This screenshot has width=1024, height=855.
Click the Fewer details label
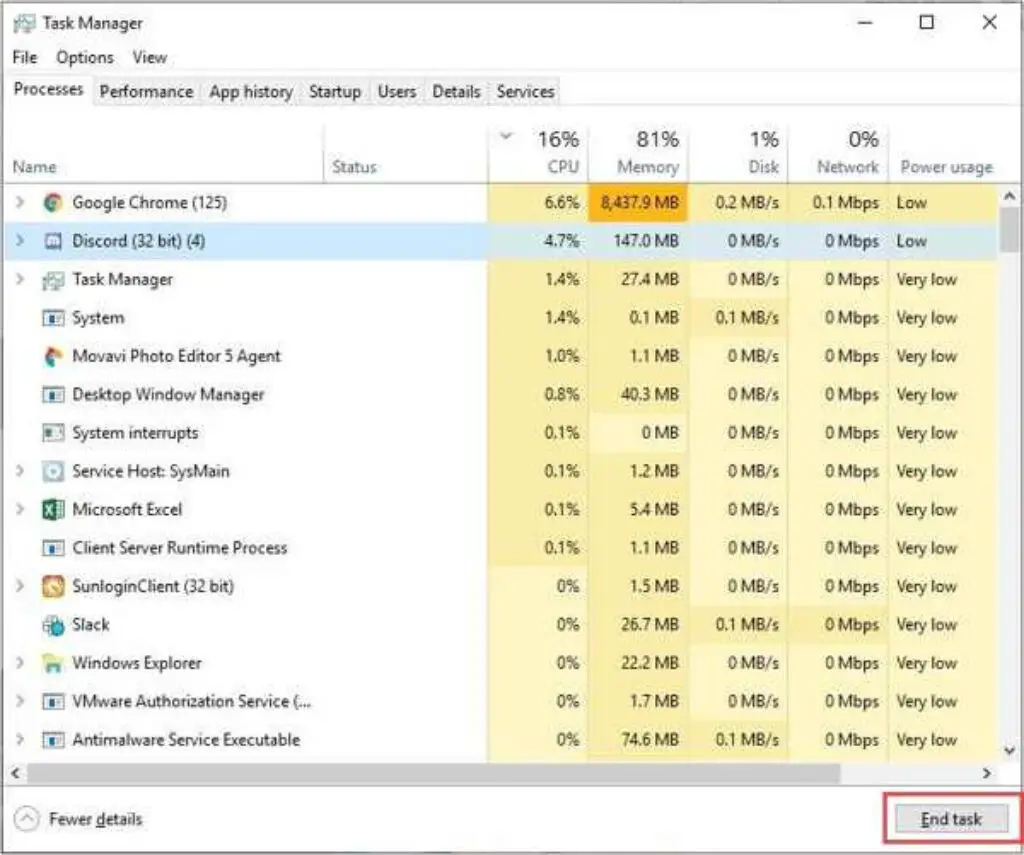pyautogui.click(x=95, y=819)
